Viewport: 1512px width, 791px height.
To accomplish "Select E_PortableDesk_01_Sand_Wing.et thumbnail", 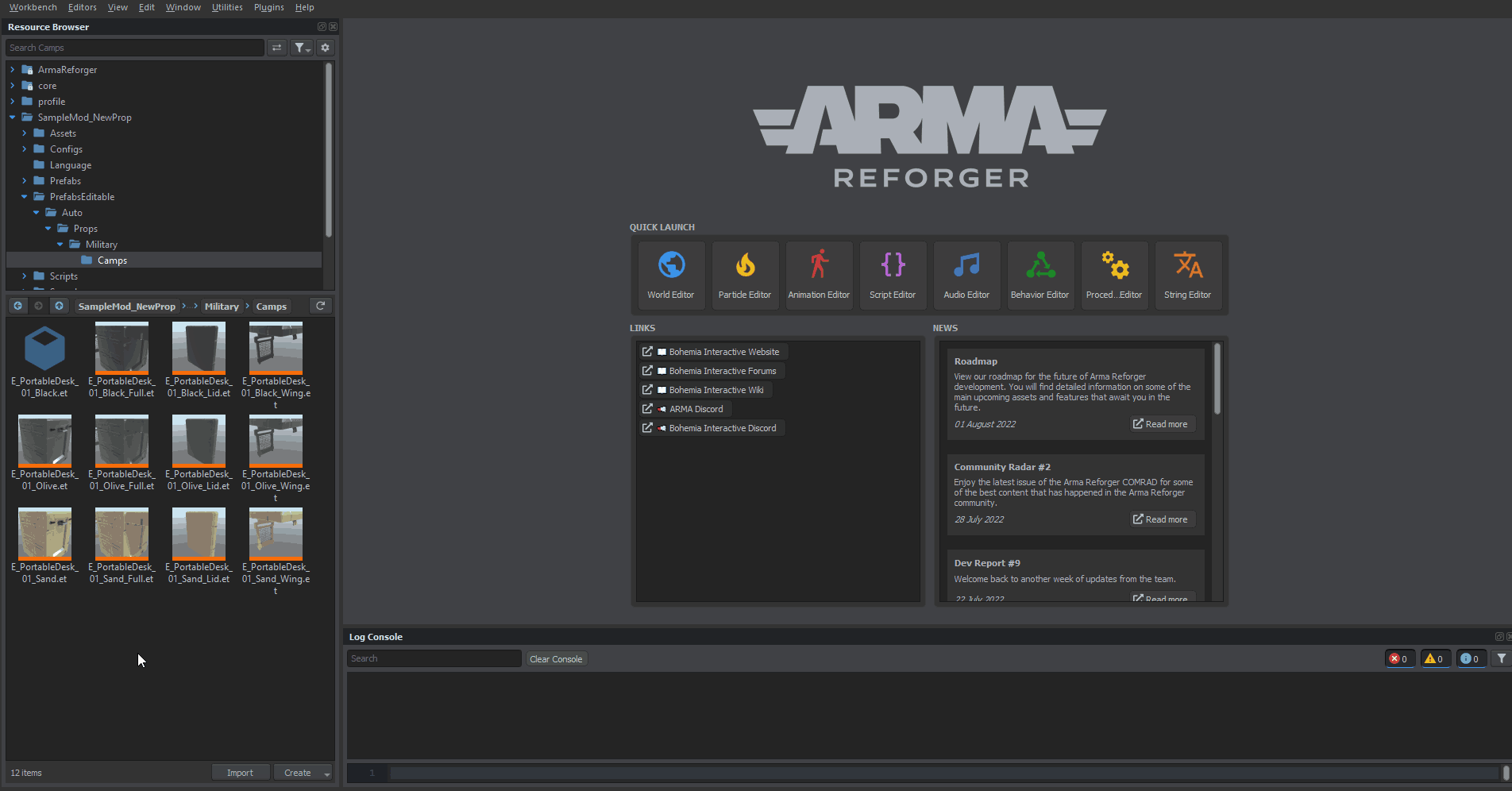I will coord(276,534).
